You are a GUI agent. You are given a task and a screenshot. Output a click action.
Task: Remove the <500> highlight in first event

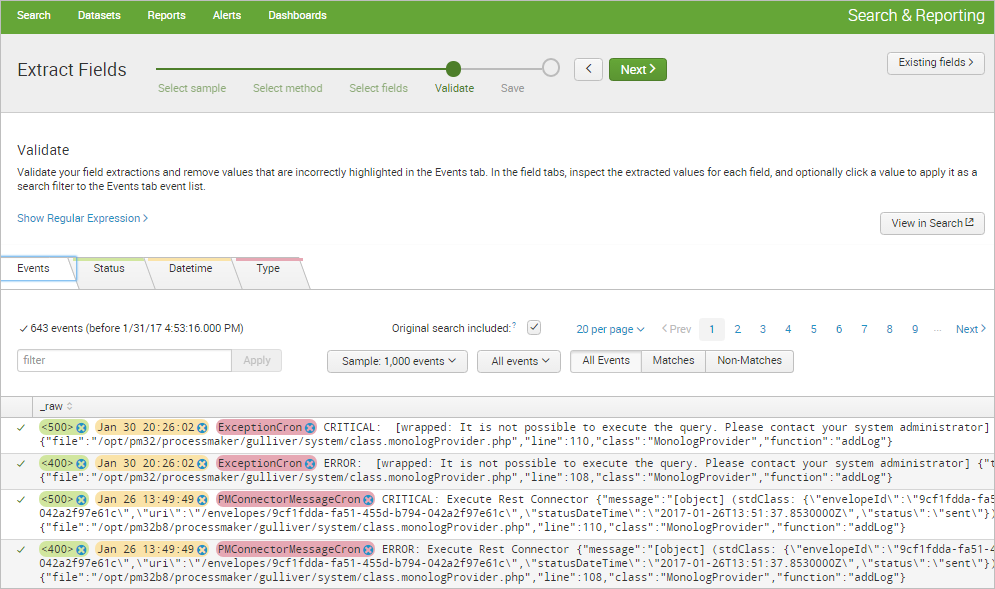click(81, 428)
